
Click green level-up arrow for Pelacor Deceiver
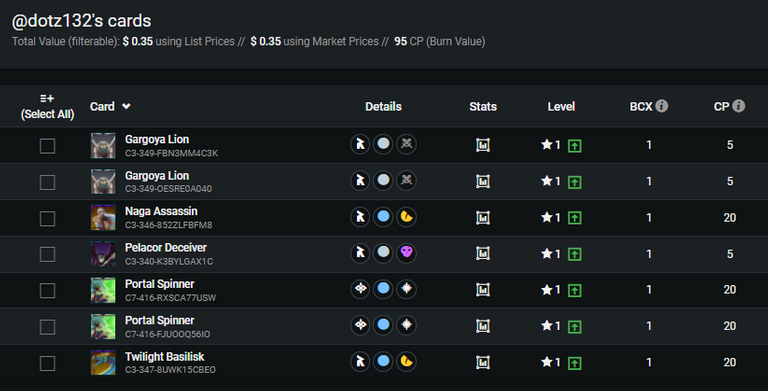(575, 254)
